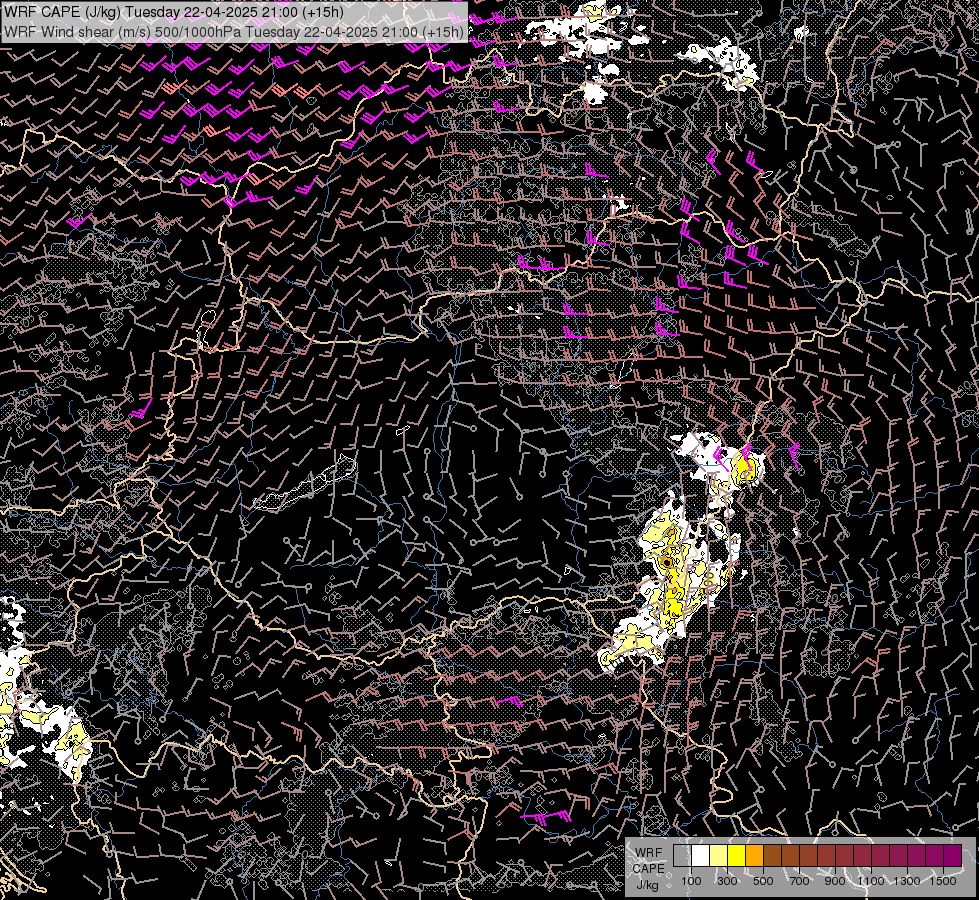Click the WRF label in the legend box
The image size is (979, 900).
pos(649,853)
